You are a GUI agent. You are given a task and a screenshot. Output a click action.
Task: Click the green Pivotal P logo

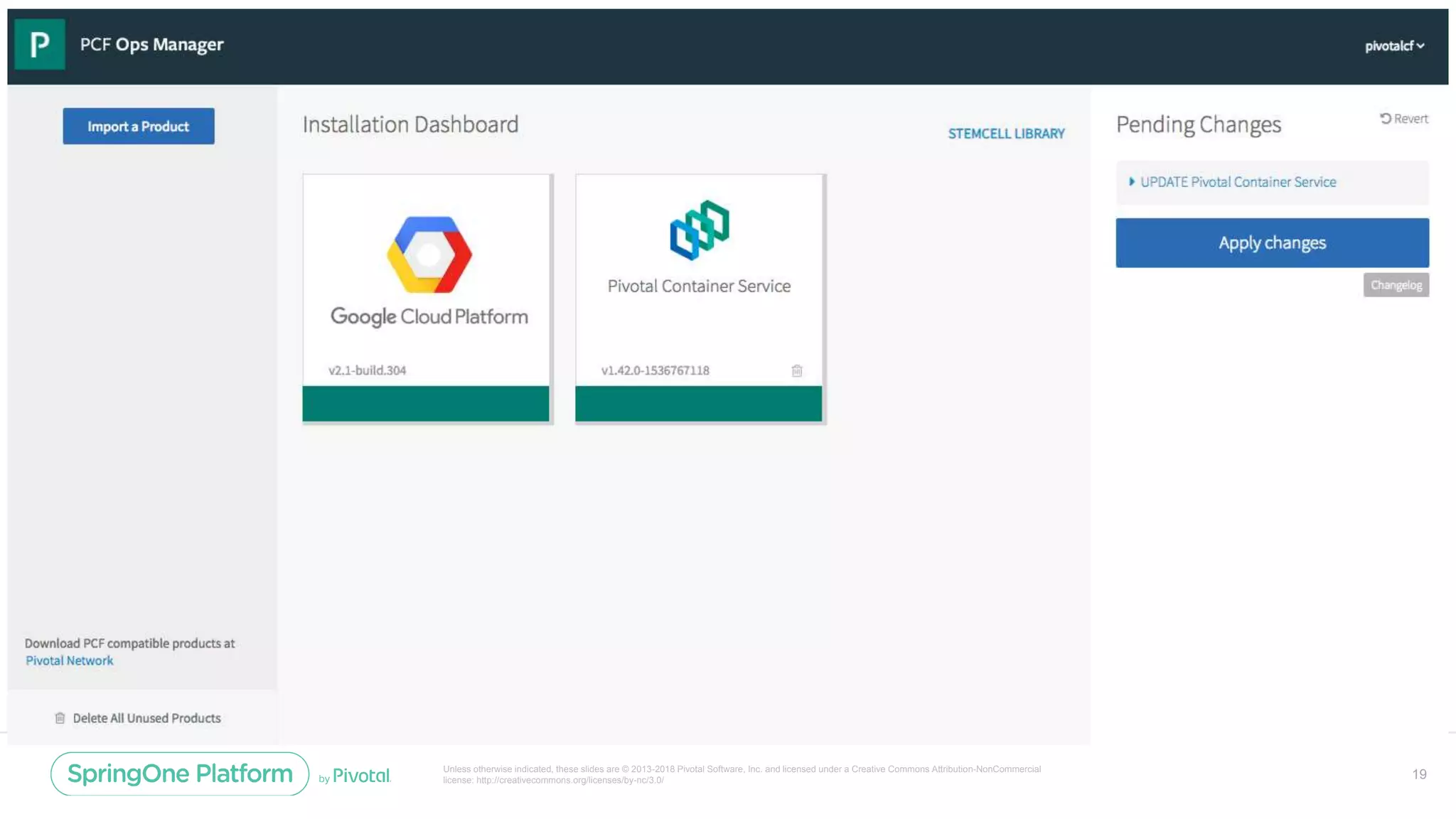coord(40,44)
